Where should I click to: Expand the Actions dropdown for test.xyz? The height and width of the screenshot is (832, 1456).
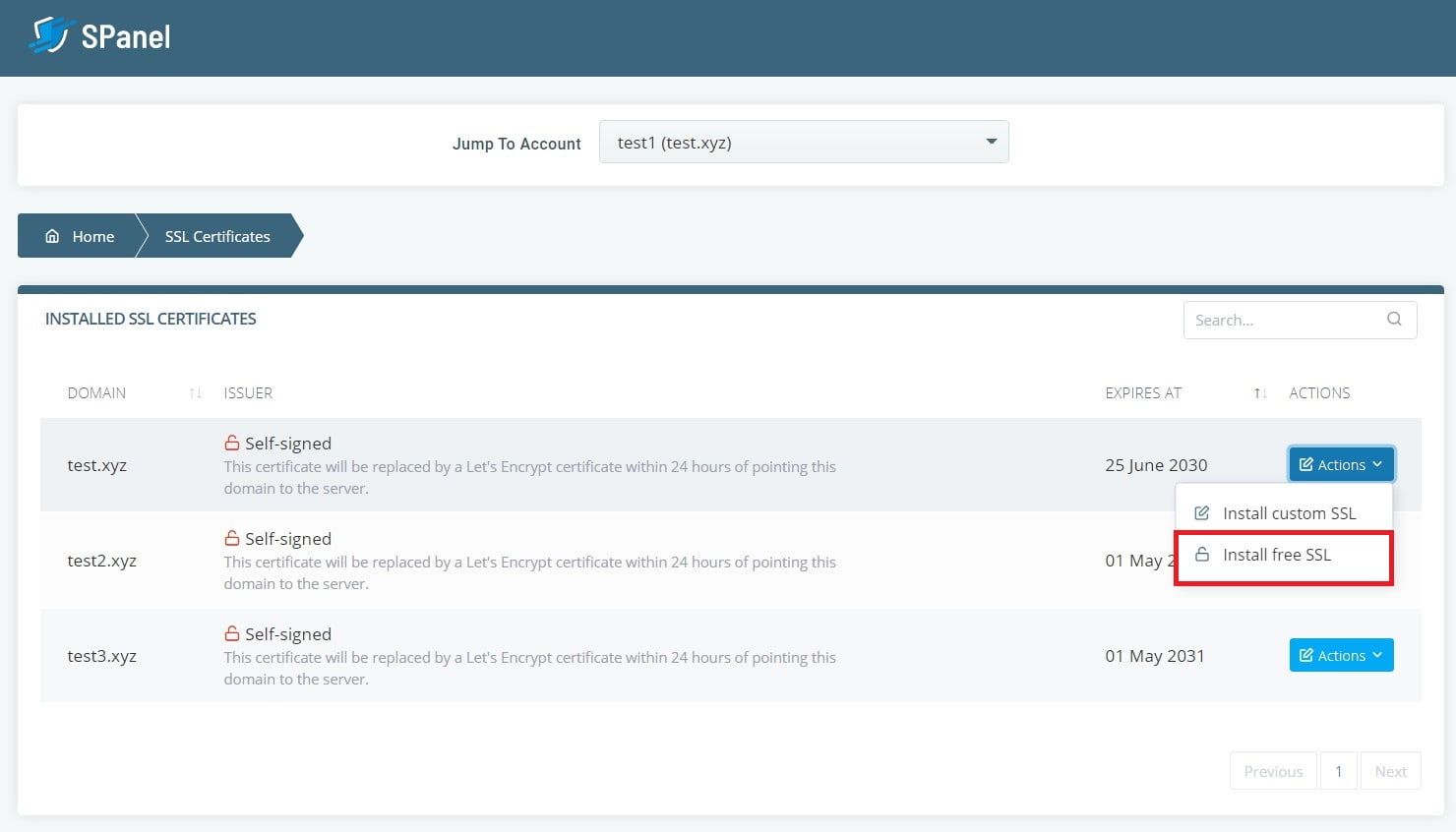click(x=1340, y=463)
